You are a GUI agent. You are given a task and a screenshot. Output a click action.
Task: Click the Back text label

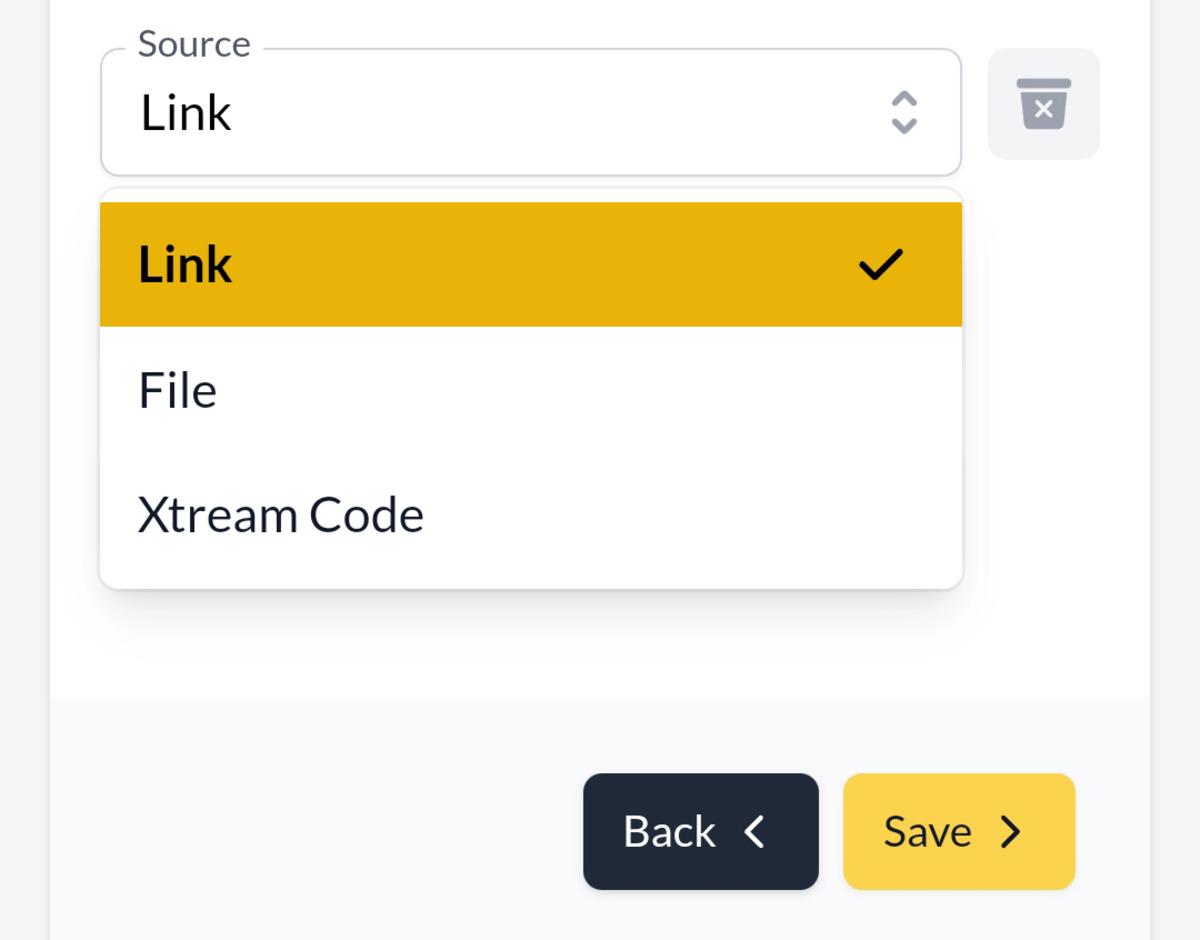(669, 831)
